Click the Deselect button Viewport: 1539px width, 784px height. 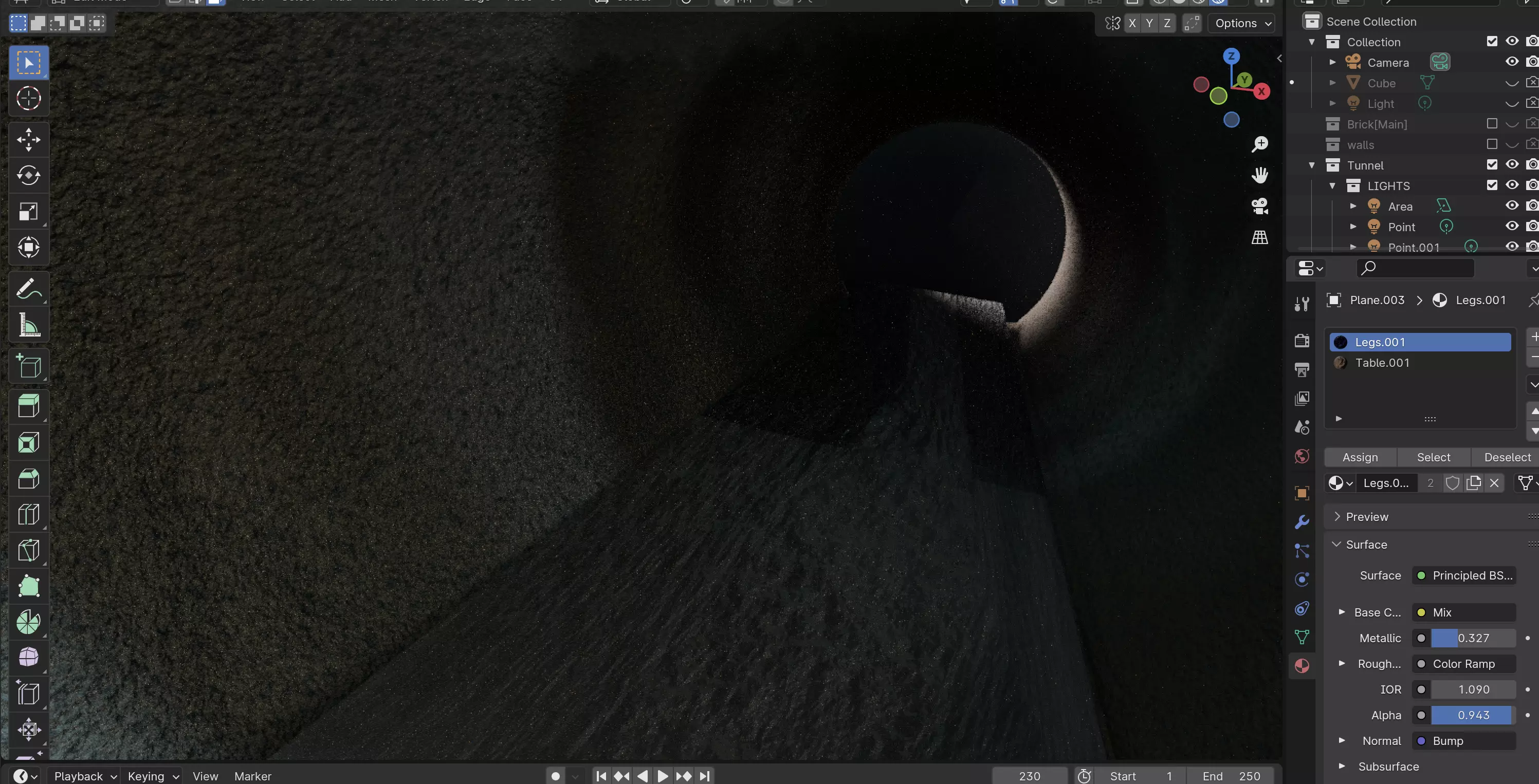[1507, 457]
